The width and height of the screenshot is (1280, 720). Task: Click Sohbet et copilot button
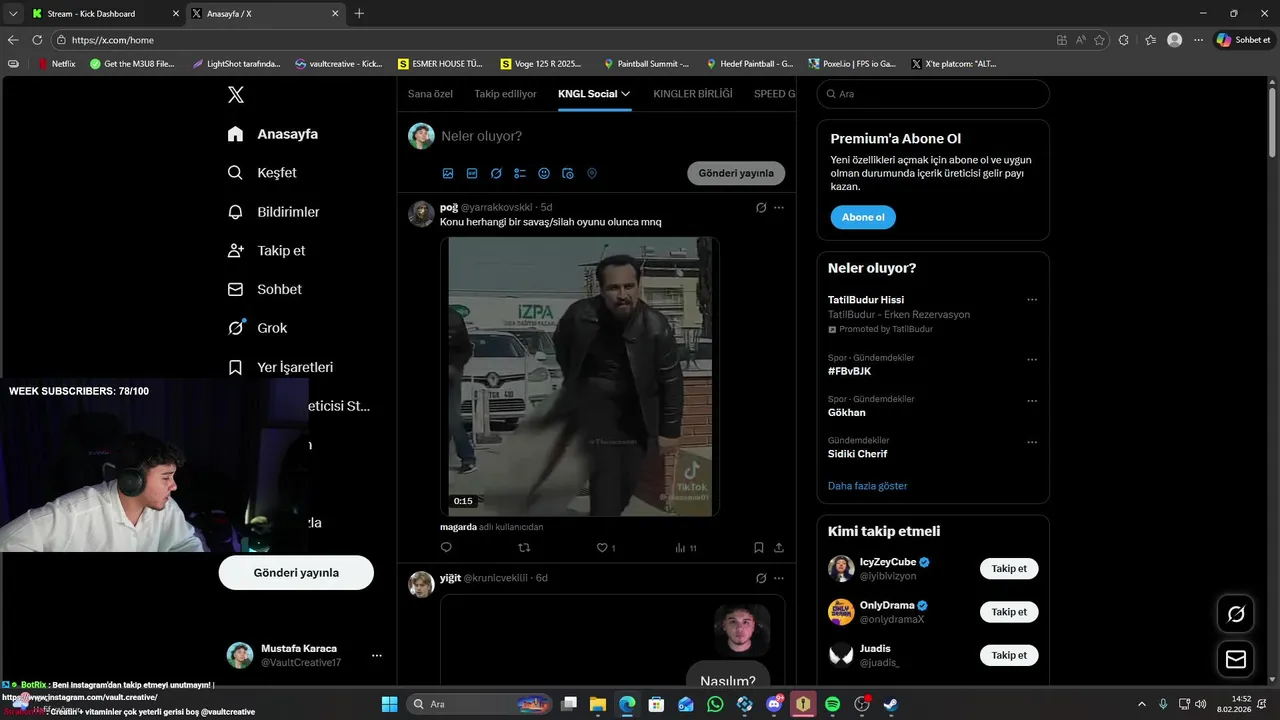click(1243, 40)
